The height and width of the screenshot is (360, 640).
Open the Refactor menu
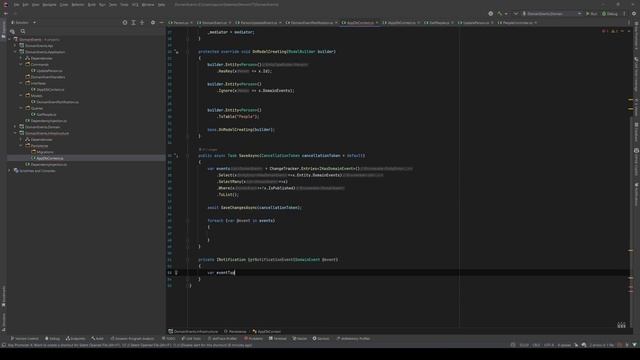78,4
